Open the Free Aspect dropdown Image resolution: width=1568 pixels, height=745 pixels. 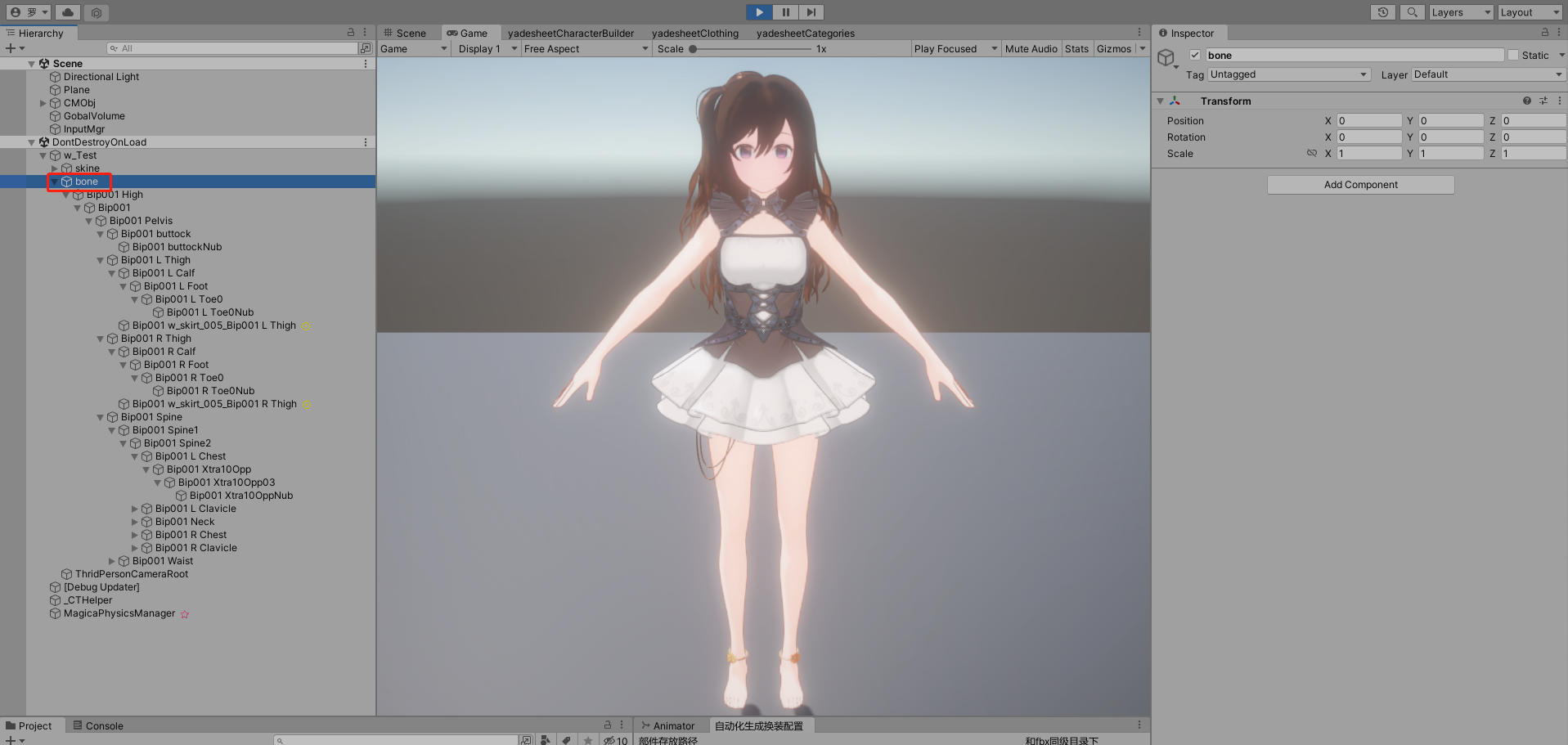point(586,49)
